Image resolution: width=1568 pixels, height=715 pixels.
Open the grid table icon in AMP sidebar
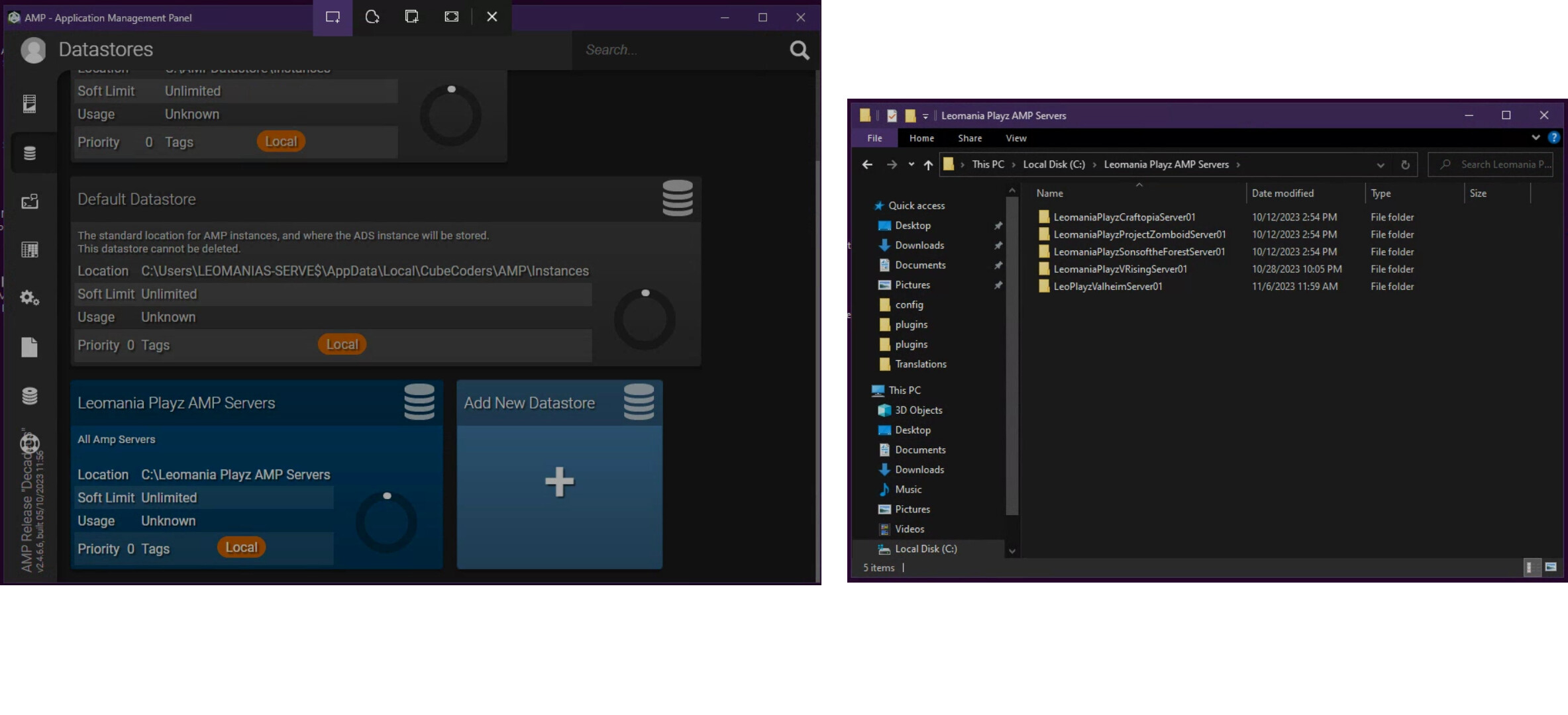point(30,250)
